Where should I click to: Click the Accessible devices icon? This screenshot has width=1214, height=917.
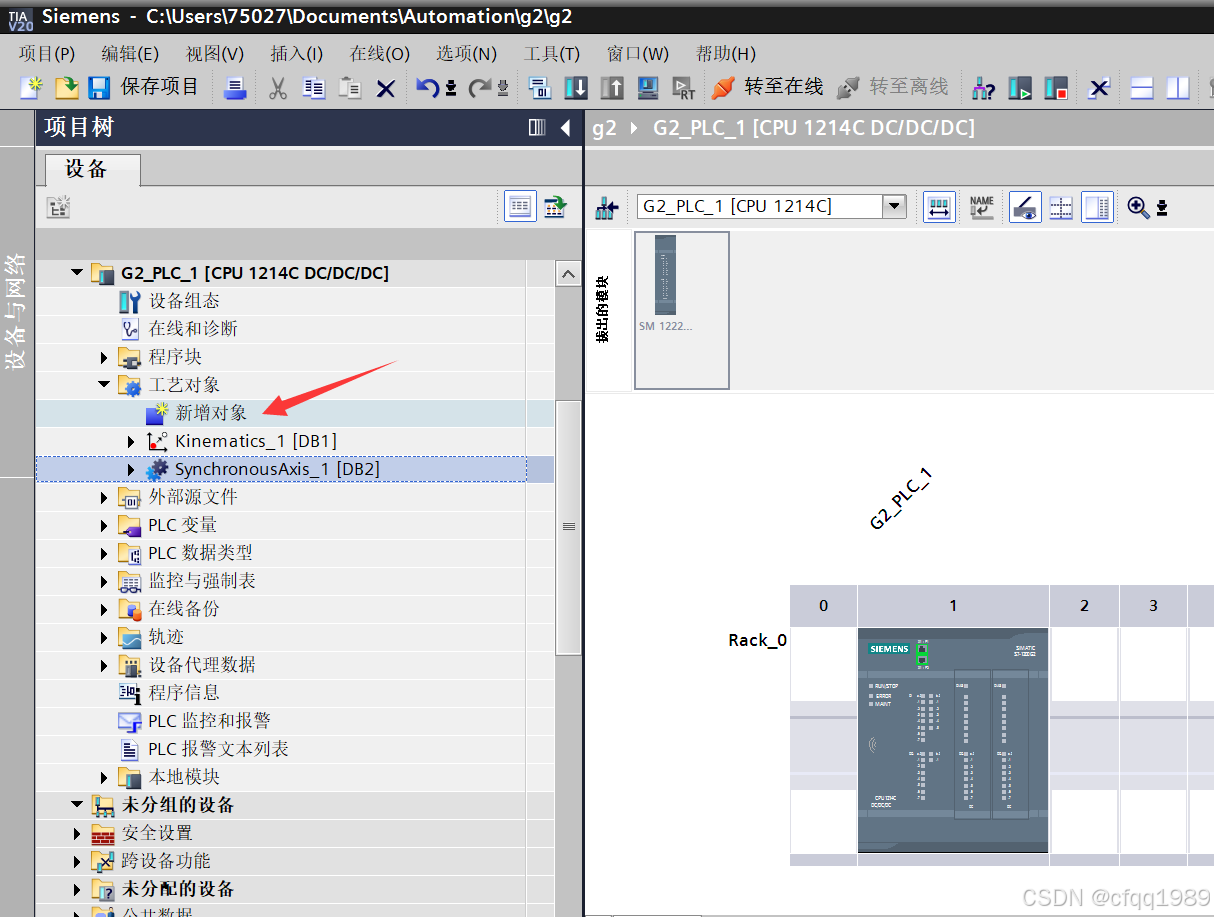click(x=984, y=88)
